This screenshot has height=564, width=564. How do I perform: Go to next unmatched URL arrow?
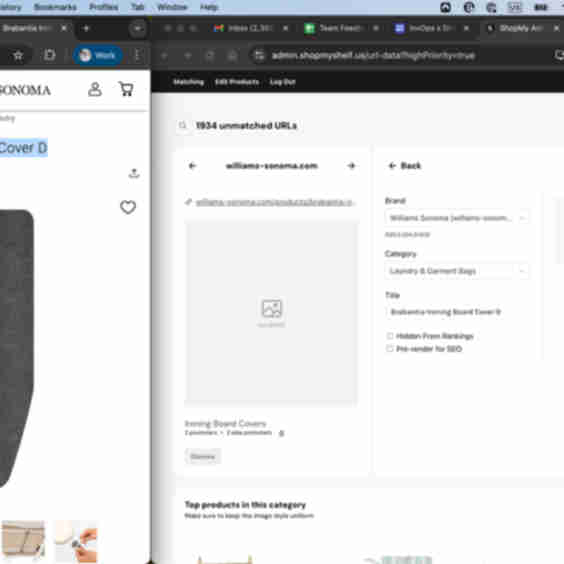351,166
